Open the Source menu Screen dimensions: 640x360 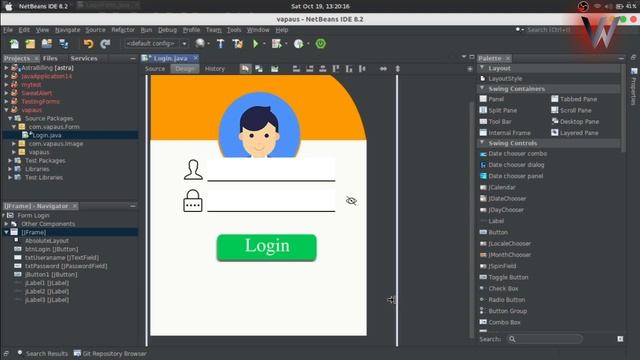tap(95, 30)
